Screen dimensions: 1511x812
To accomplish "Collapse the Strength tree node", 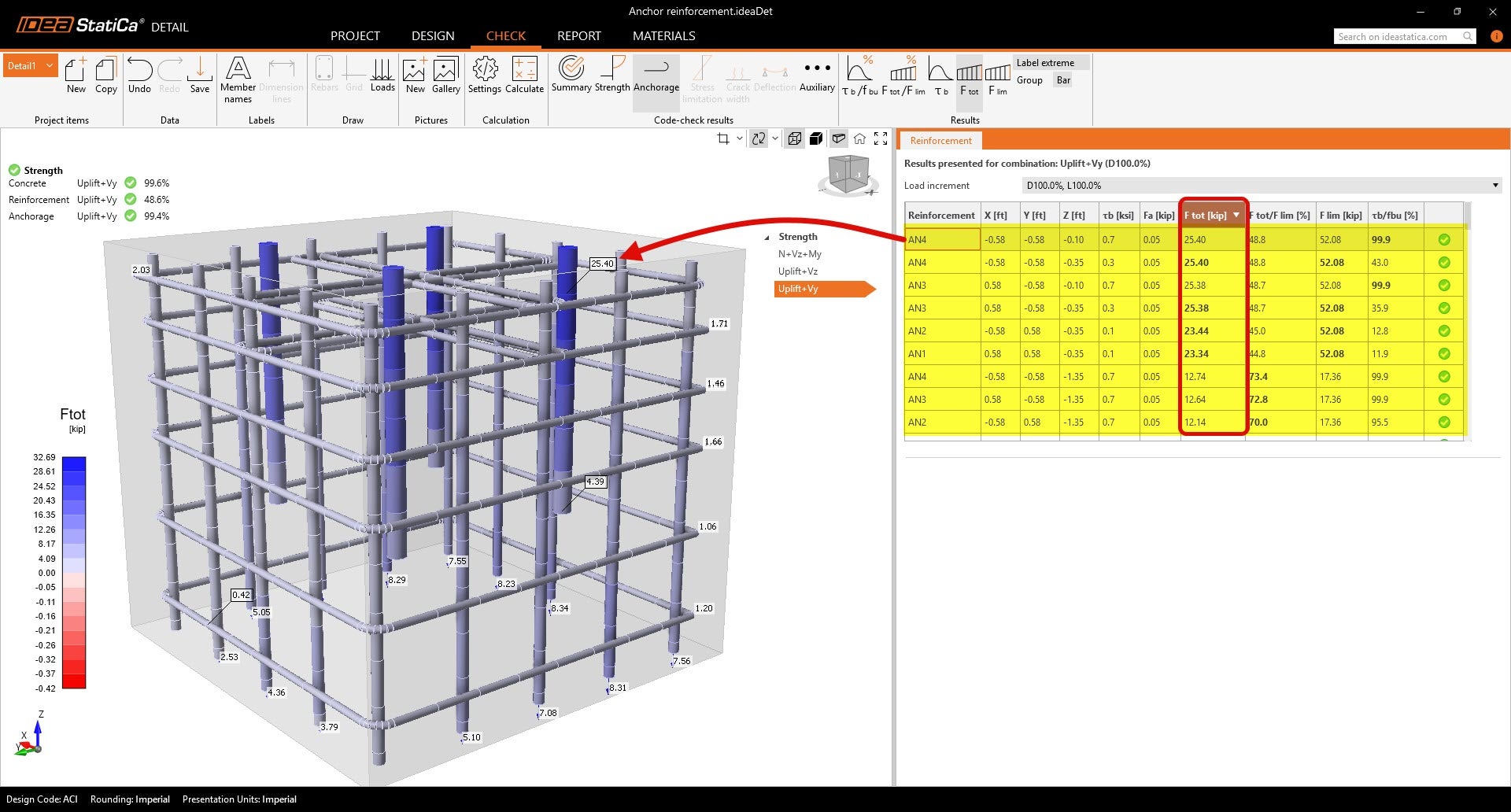I will (x=767, y=237).
